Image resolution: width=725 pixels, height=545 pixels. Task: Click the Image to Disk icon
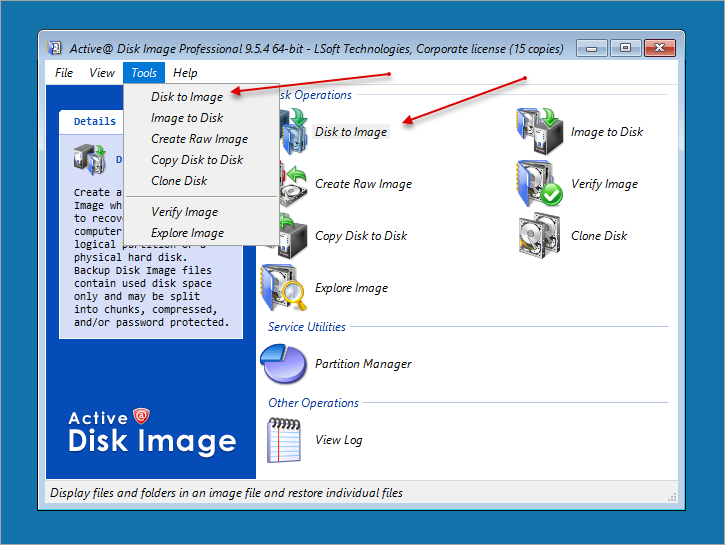(x=540, y=131)
